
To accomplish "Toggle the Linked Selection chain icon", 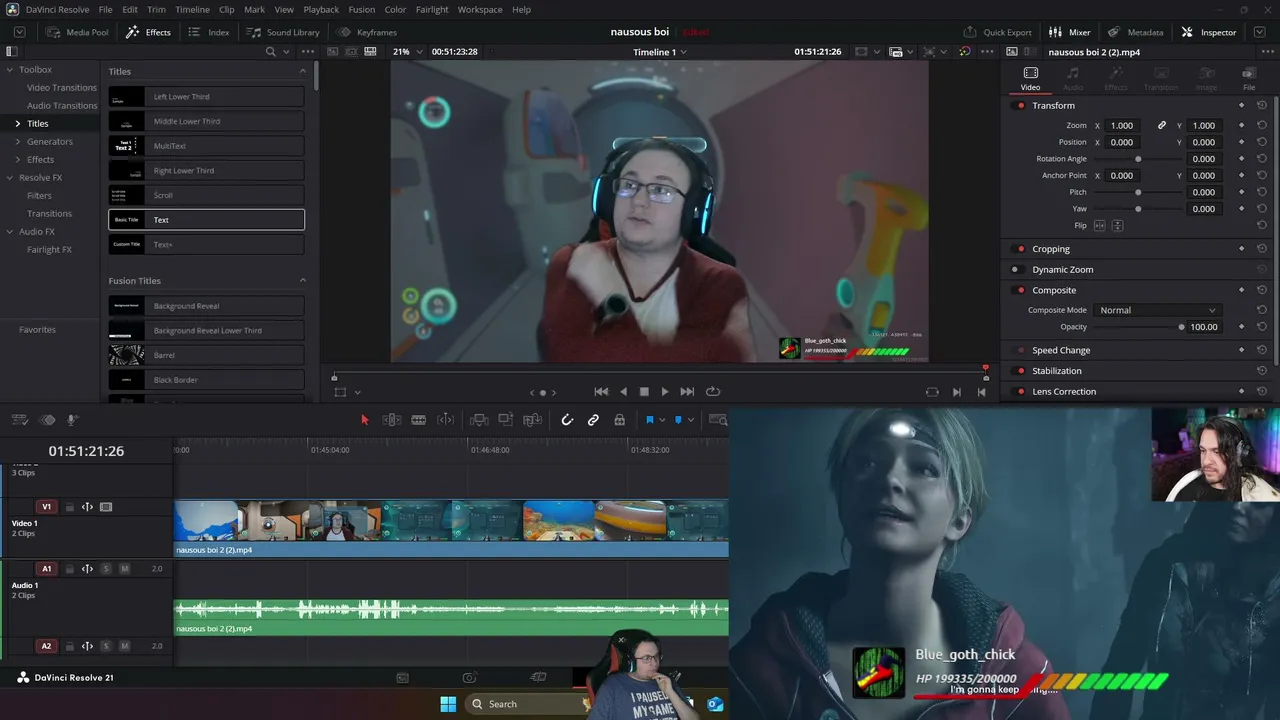I will (593, 420).
